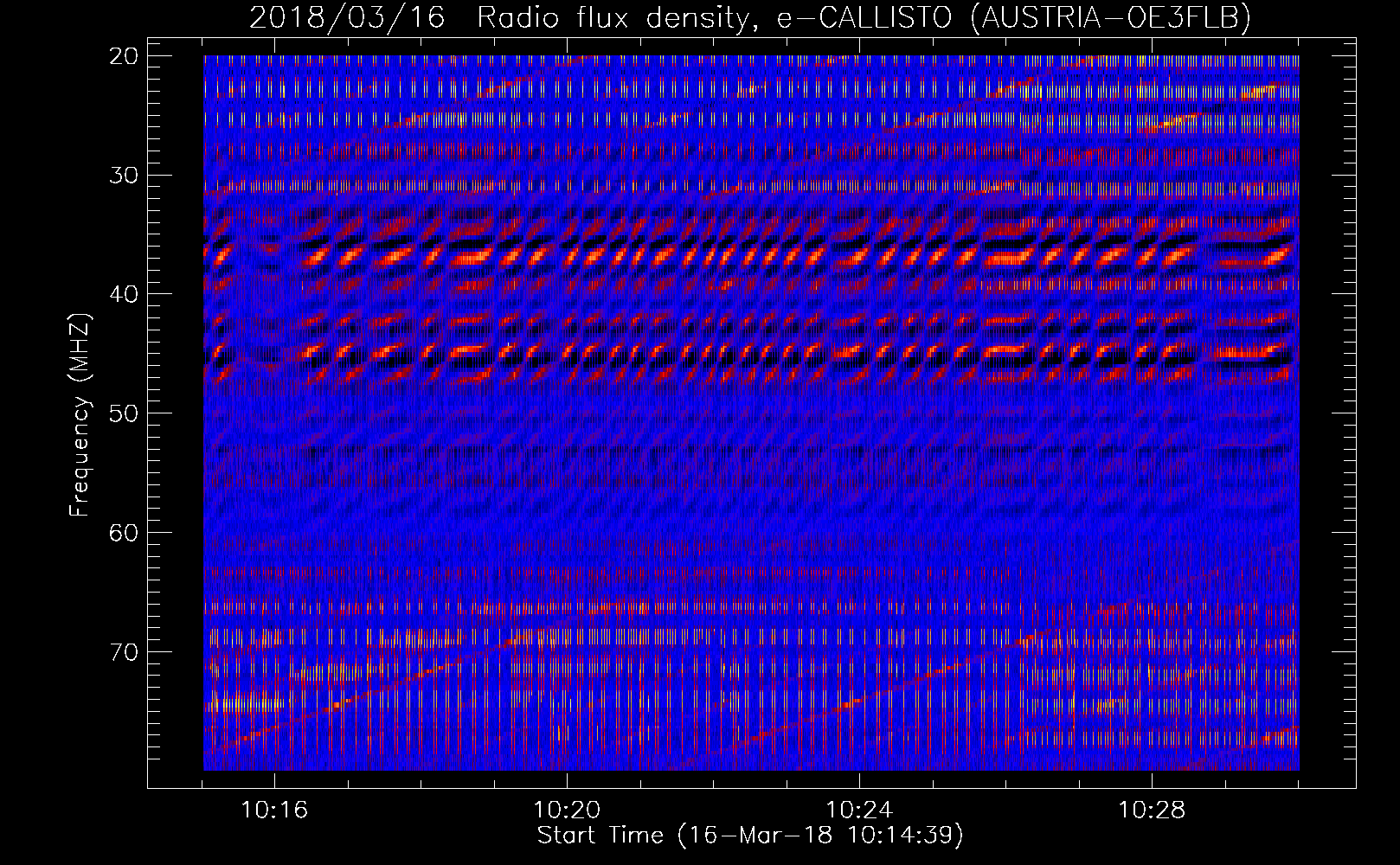
Task: Click the 30 frequency tick label
Action: click(125, 176)
